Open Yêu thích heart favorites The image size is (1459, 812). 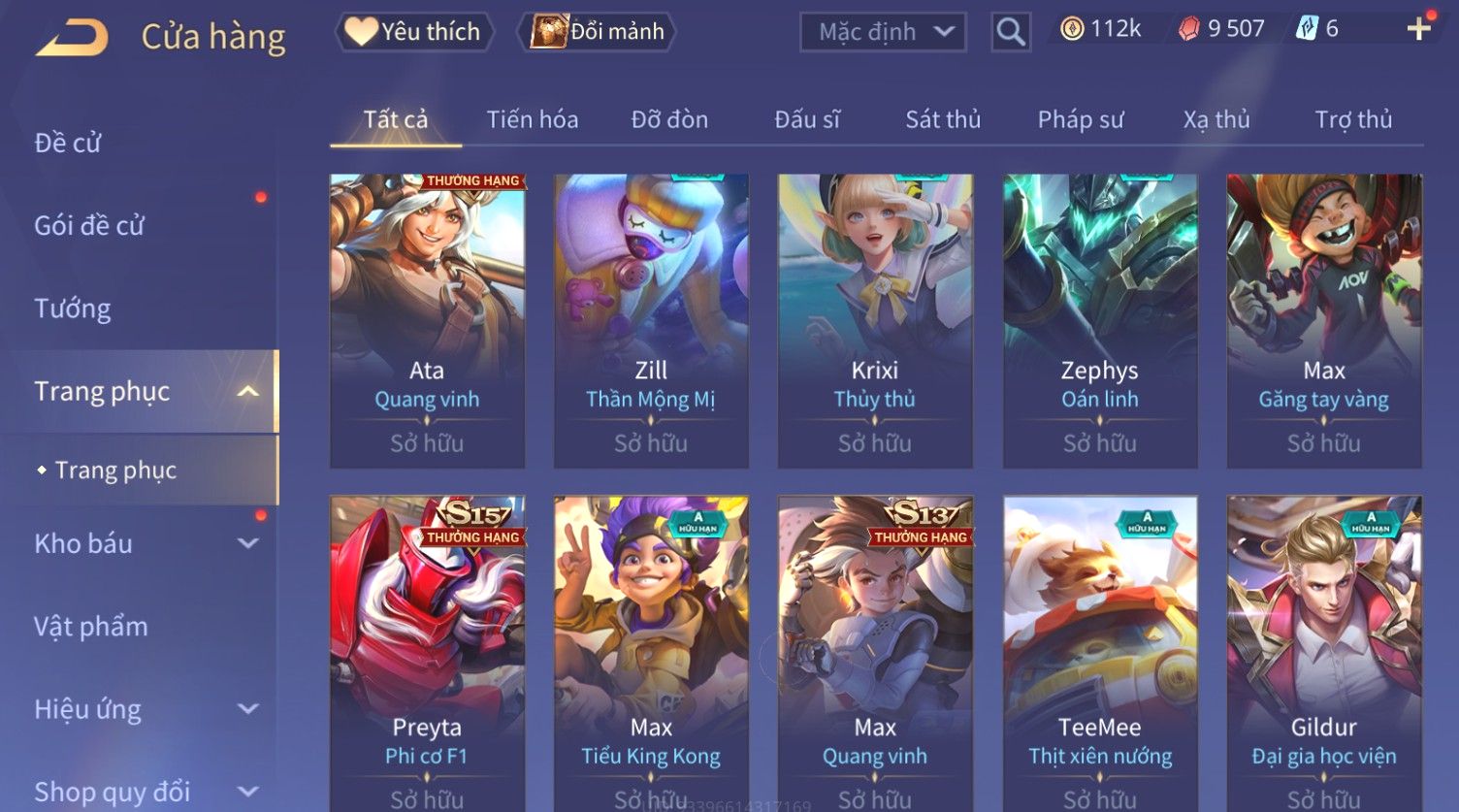click(414, 32)
